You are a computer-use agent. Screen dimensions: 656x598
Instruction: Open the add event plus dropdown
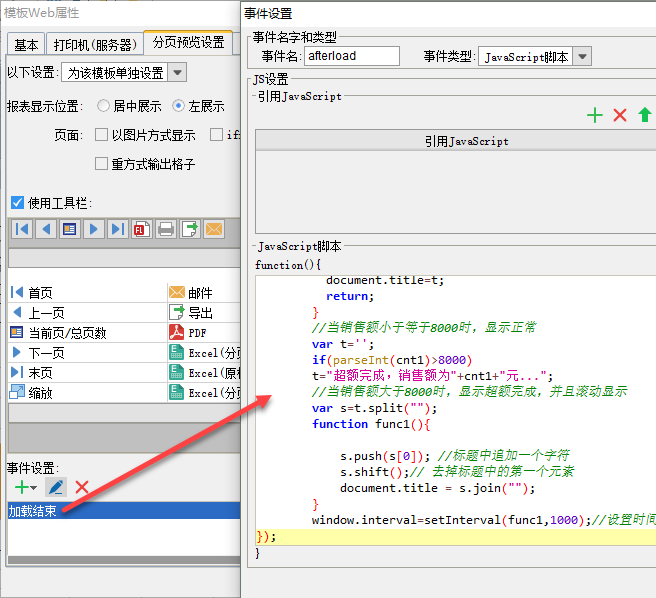26,488
